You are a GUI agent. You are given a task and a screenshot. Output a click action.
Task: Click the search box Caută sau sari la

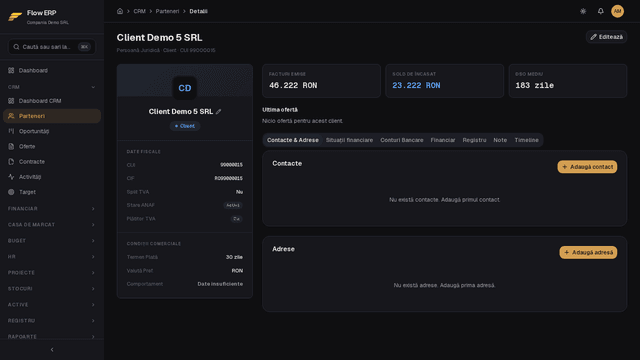(x=52, y=47)
